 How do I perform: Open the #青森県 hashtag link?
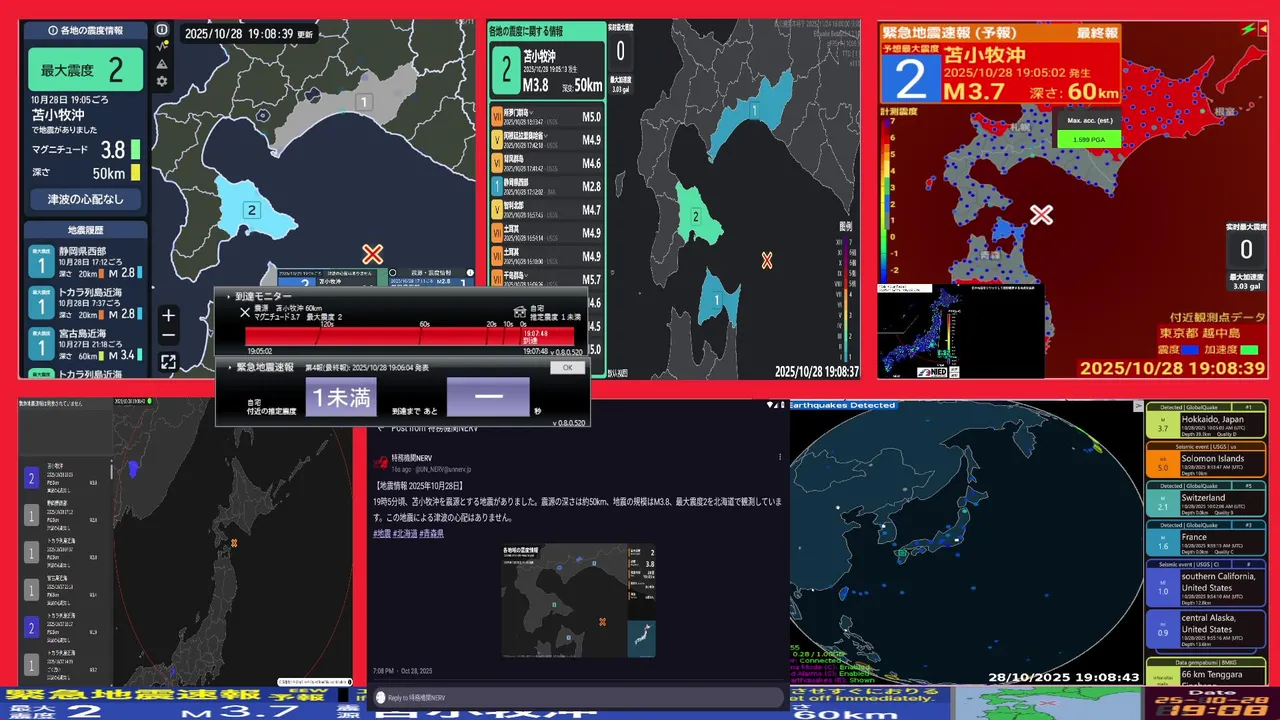coord(432,534)
